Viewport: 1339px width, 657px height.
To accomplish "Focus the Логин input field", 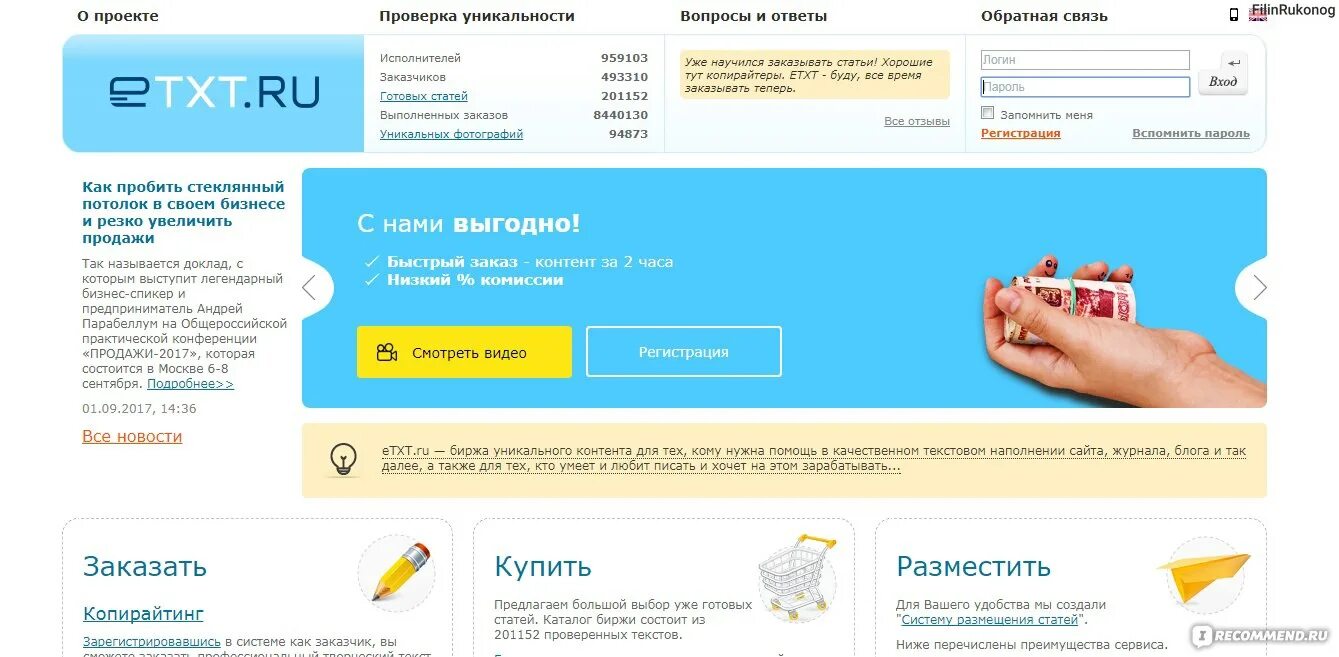I will click(x=1085, y=60).
